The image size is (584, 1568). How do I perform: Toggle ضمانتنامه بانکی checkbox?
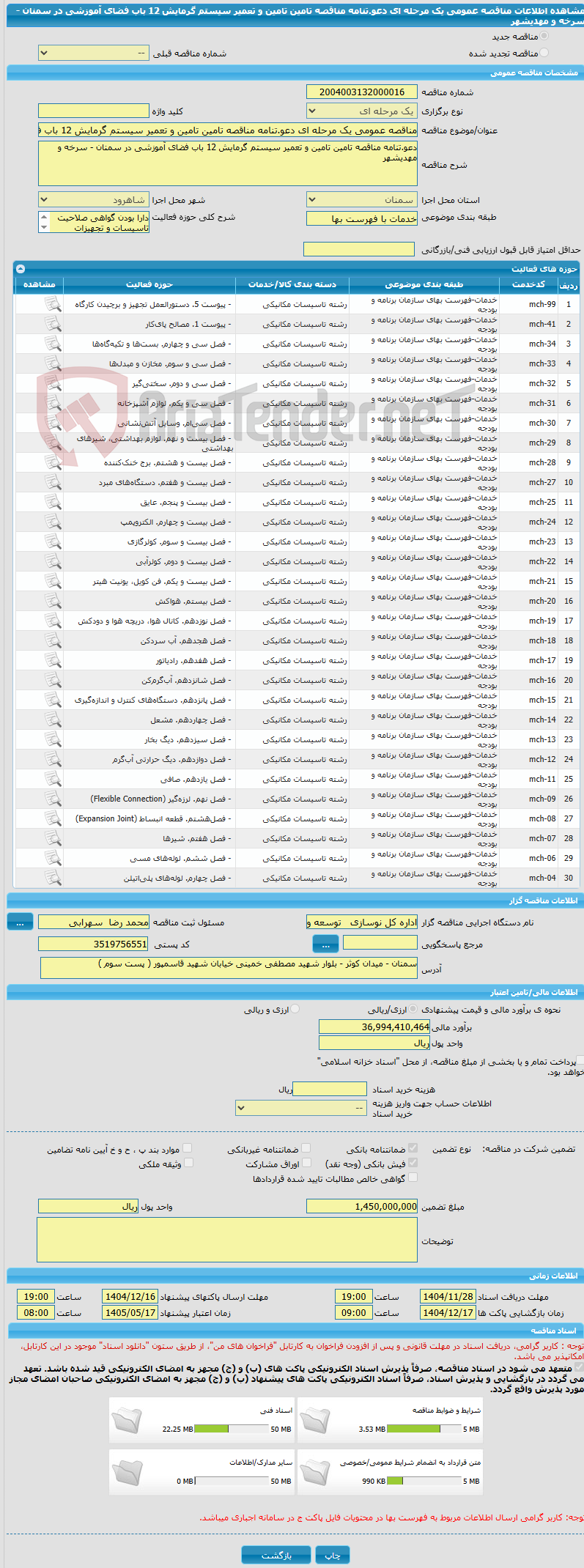coord(413,1148)
